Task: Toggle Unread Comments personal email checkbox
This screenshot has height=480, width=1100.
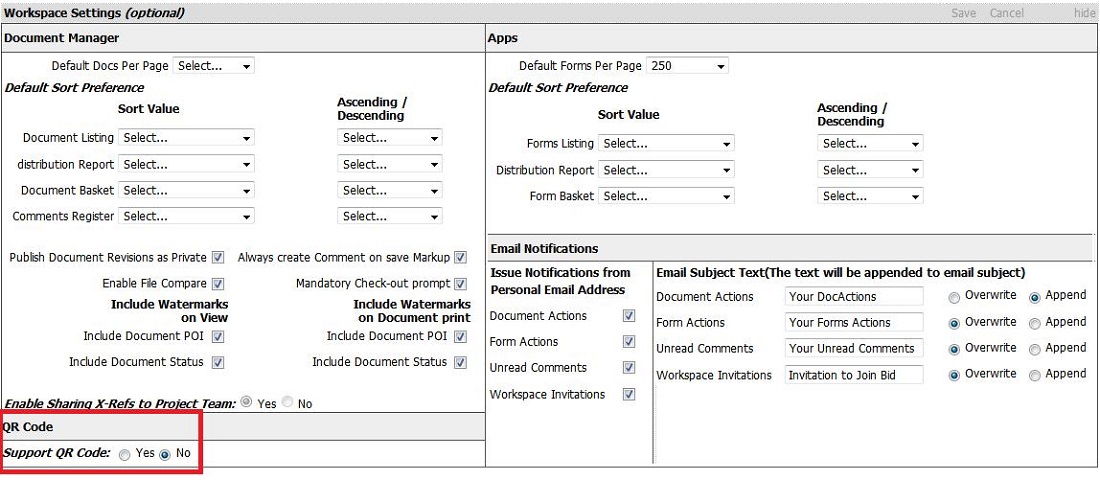Action: (629, 368)
